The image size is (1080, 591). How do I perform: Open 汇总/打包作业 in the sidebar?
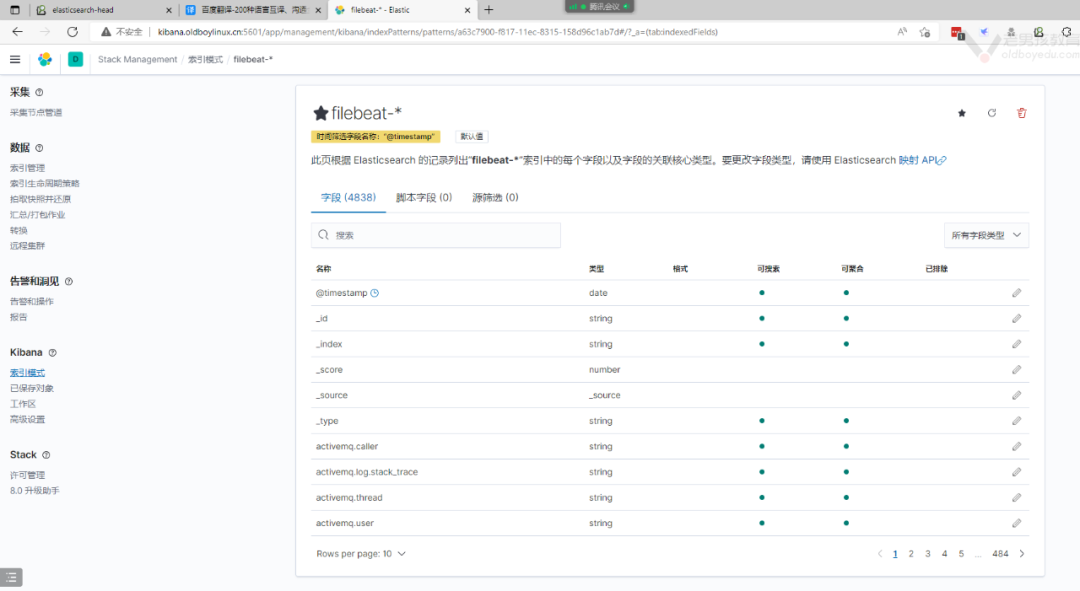coord(37,215)
